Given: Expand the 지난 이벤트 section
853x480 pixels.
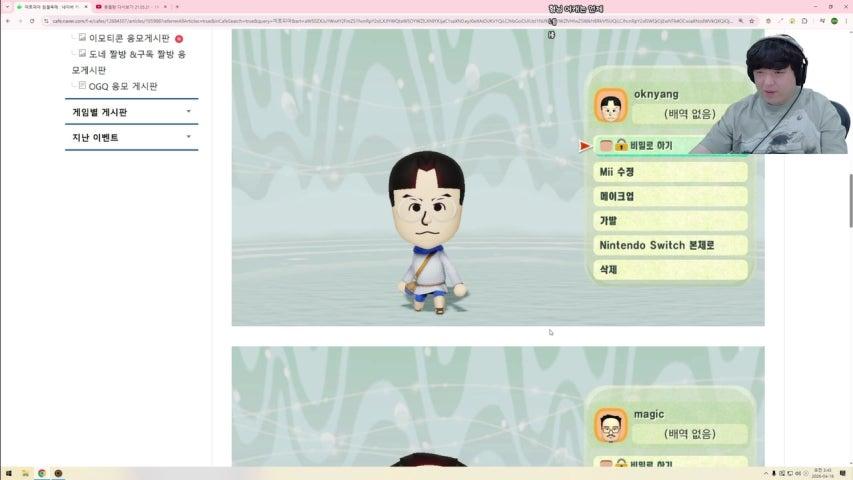Looking at the screenshot, I should (x=132, y=137).
